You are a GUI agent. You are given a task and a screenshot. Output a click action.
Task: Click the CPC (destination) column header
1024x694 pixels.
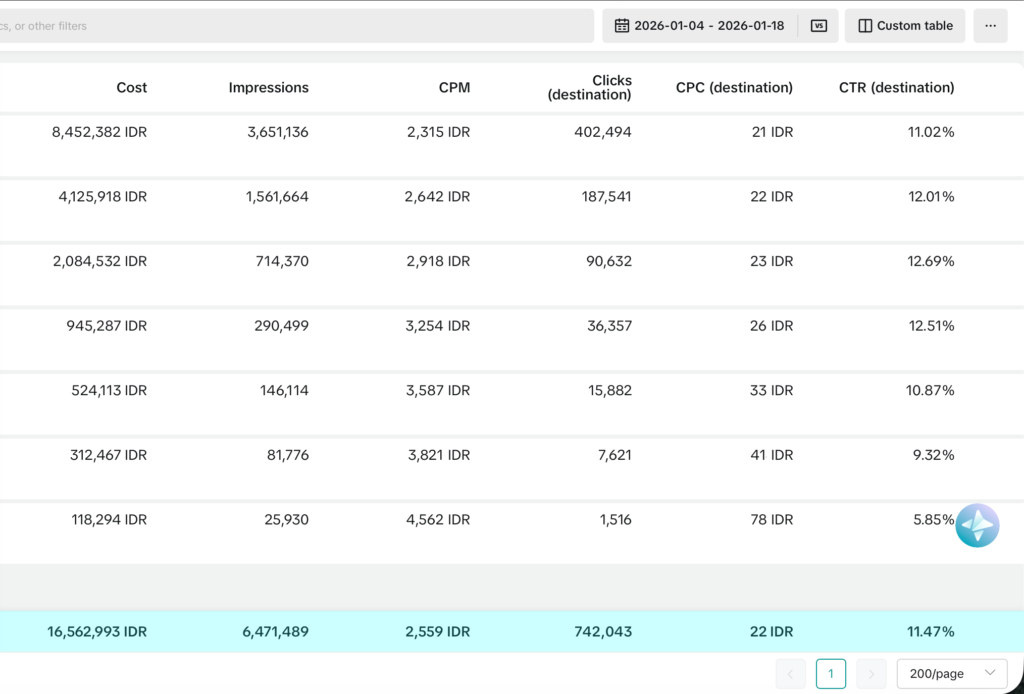pyautogui.click(x=734, y=88)
